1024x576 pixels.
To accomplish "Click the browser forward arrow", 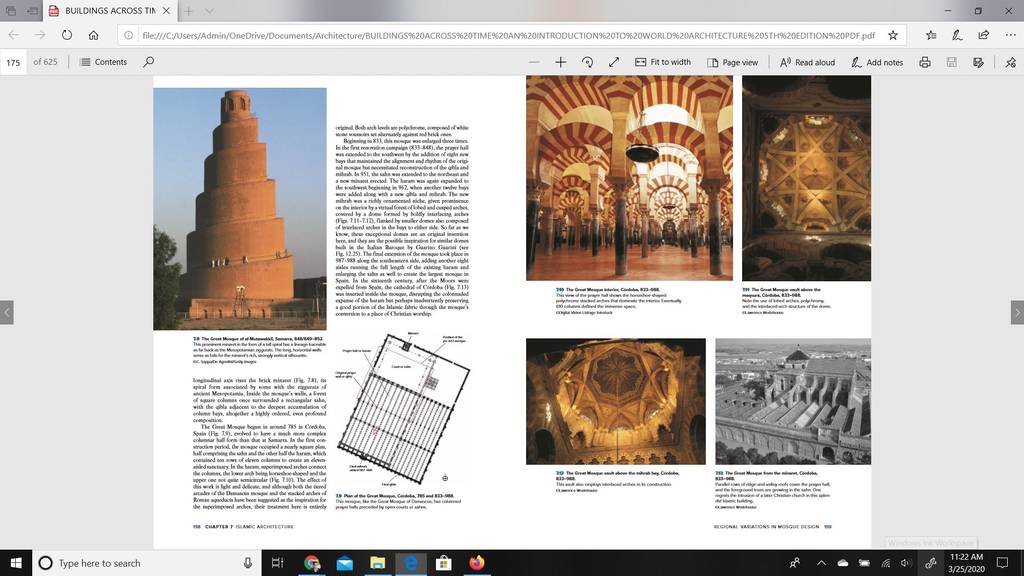I will [40, 35].
